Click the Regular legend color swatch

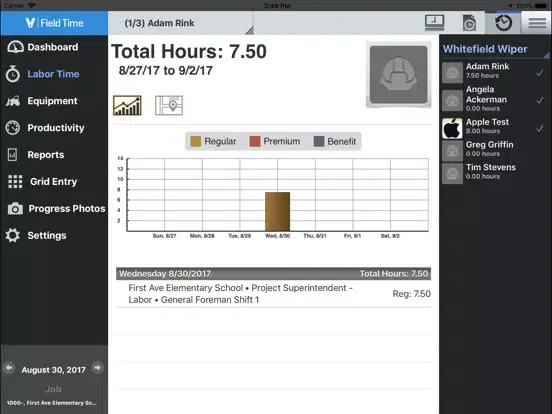(x=195, y=142)
